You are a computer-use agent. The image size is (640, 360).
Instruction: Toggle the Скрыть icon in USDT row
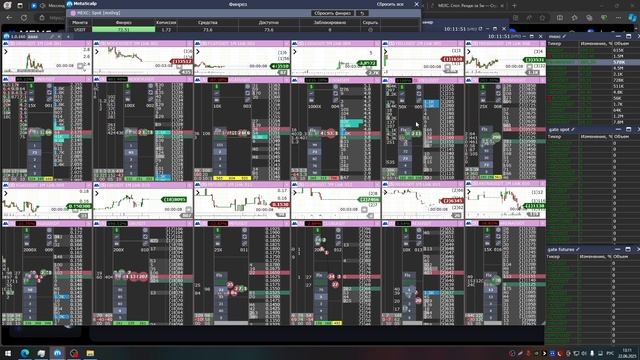pyautogui.click(x=370, y=30)
